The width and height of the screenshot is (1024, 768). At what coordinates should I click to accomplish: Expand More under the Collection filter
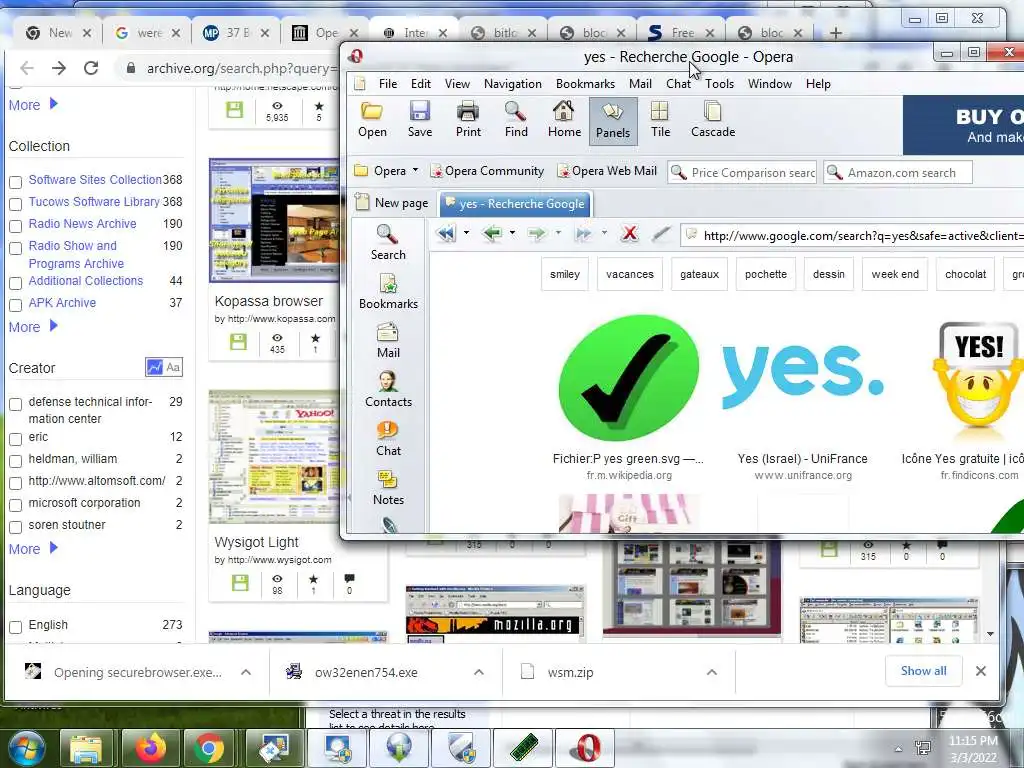pos(33,327)
